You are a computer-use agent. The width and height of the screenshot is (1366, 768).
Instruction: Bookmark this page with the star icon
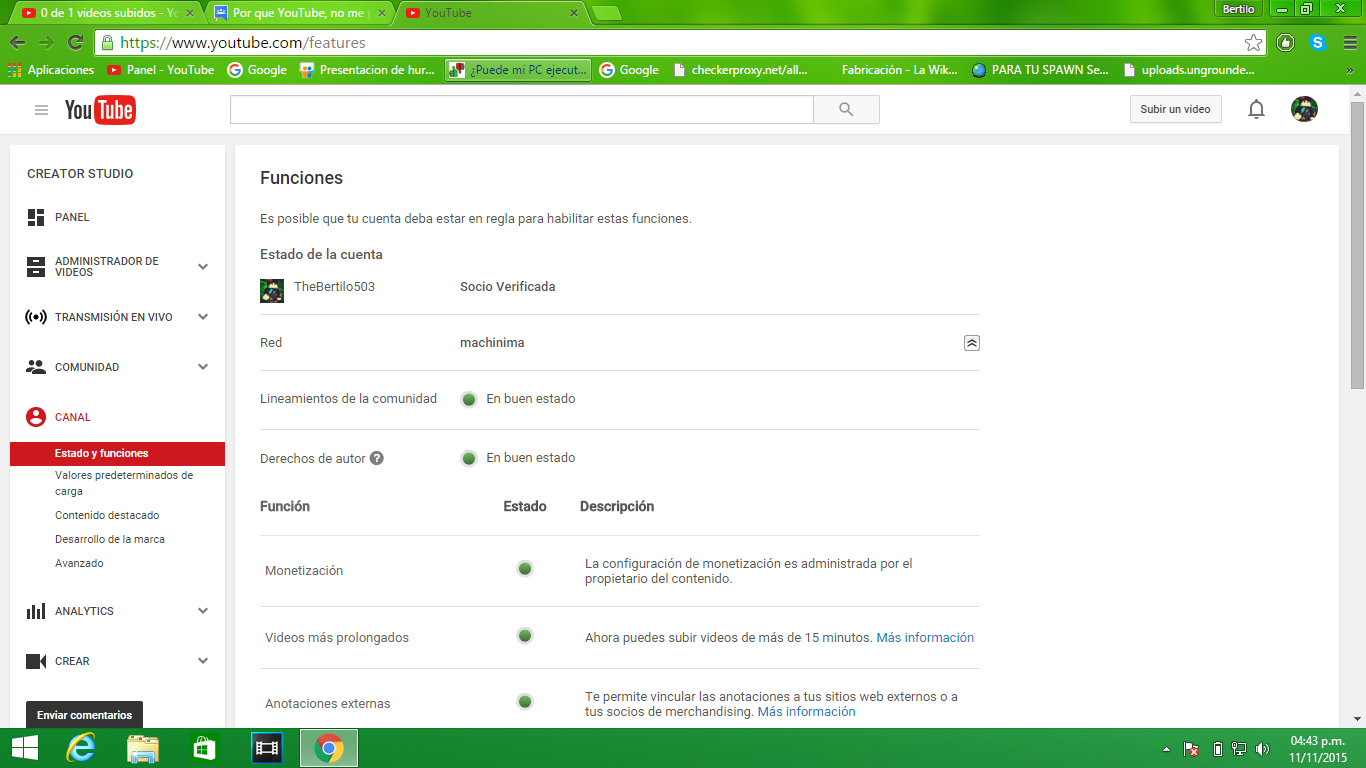1253,43
